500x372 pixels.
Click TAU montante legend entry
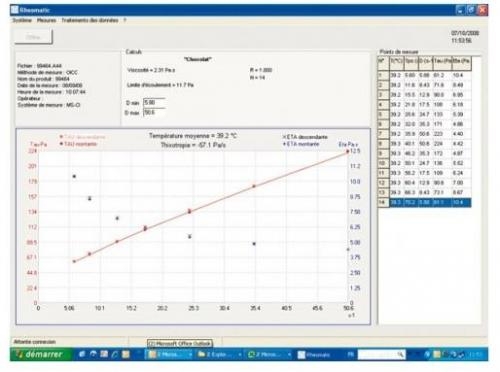click(x=78, y=144)
